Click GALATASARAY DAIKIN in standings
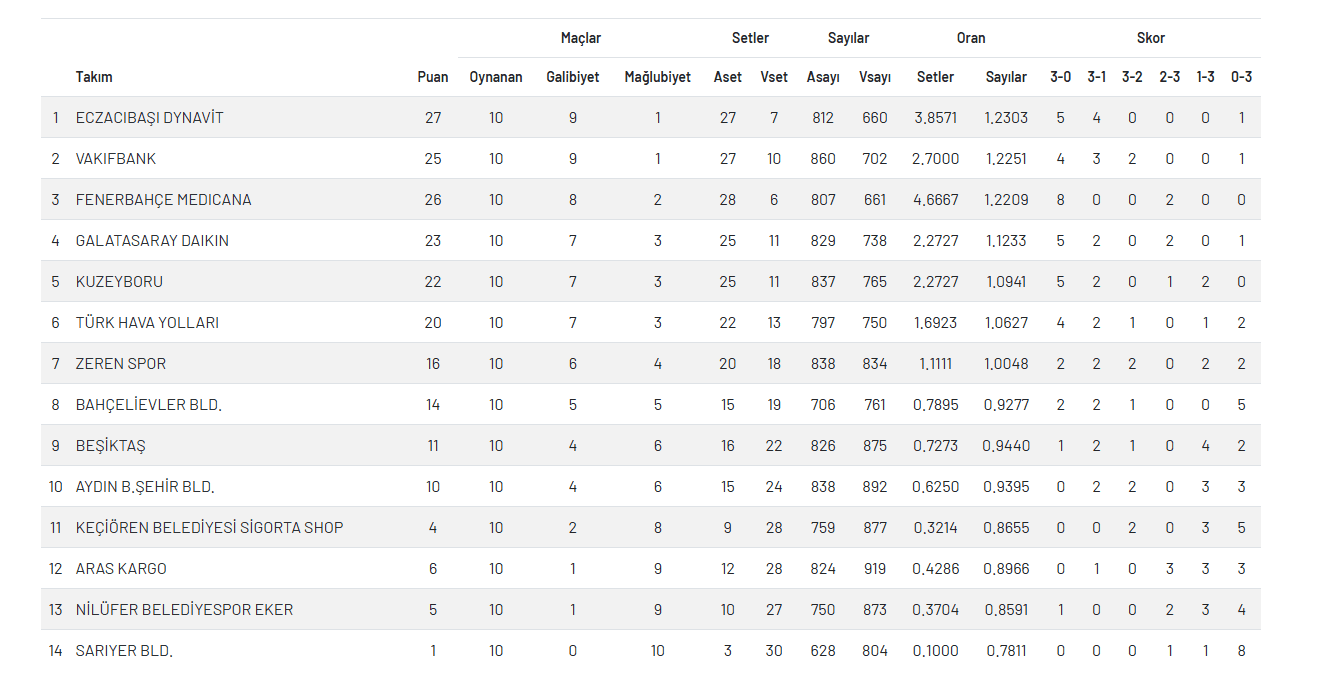 pyautogui.click(x=152, y=241)
